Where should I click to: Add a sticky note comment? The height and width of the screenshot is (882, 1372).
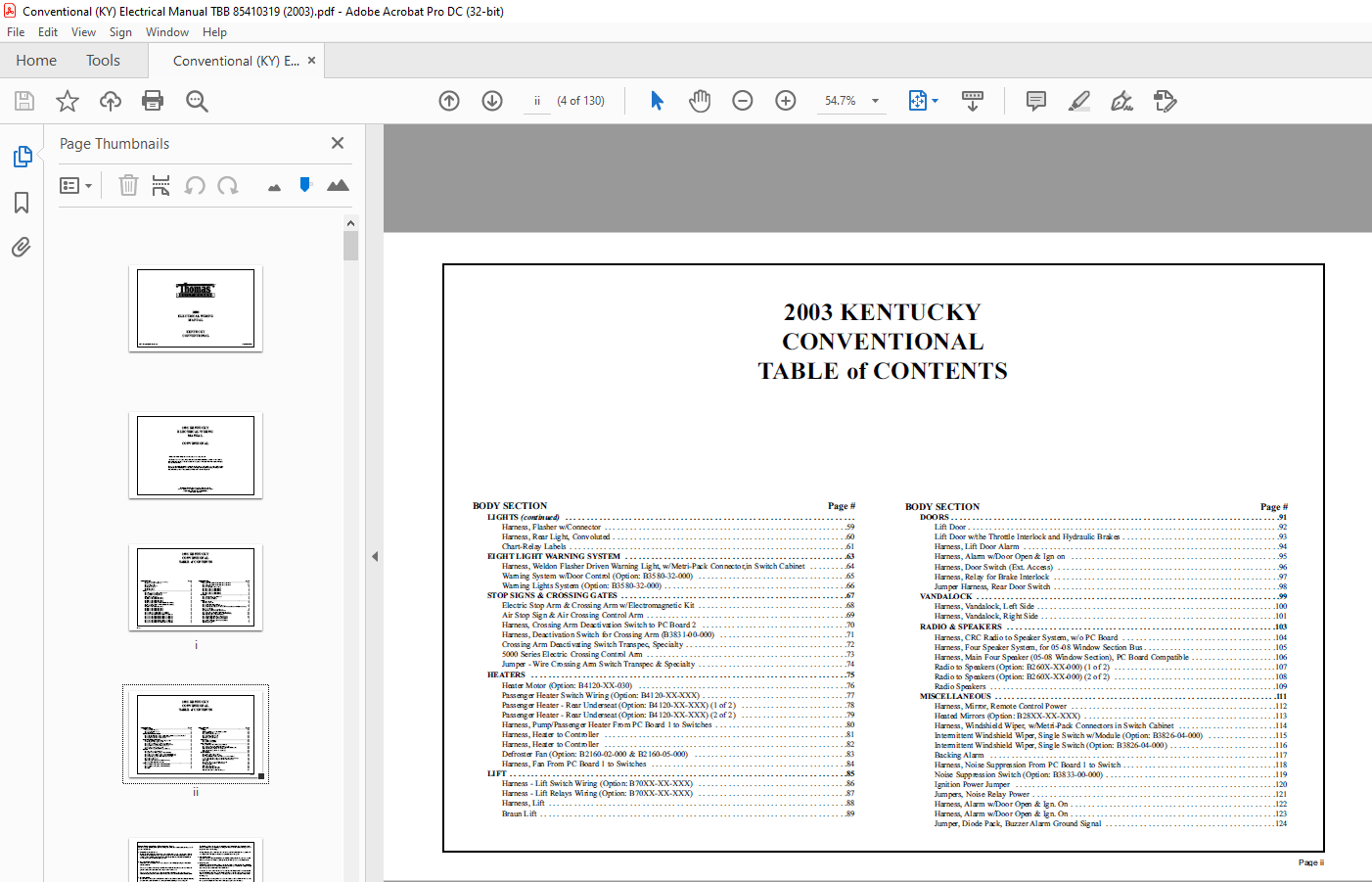(x=1036, y=101)
